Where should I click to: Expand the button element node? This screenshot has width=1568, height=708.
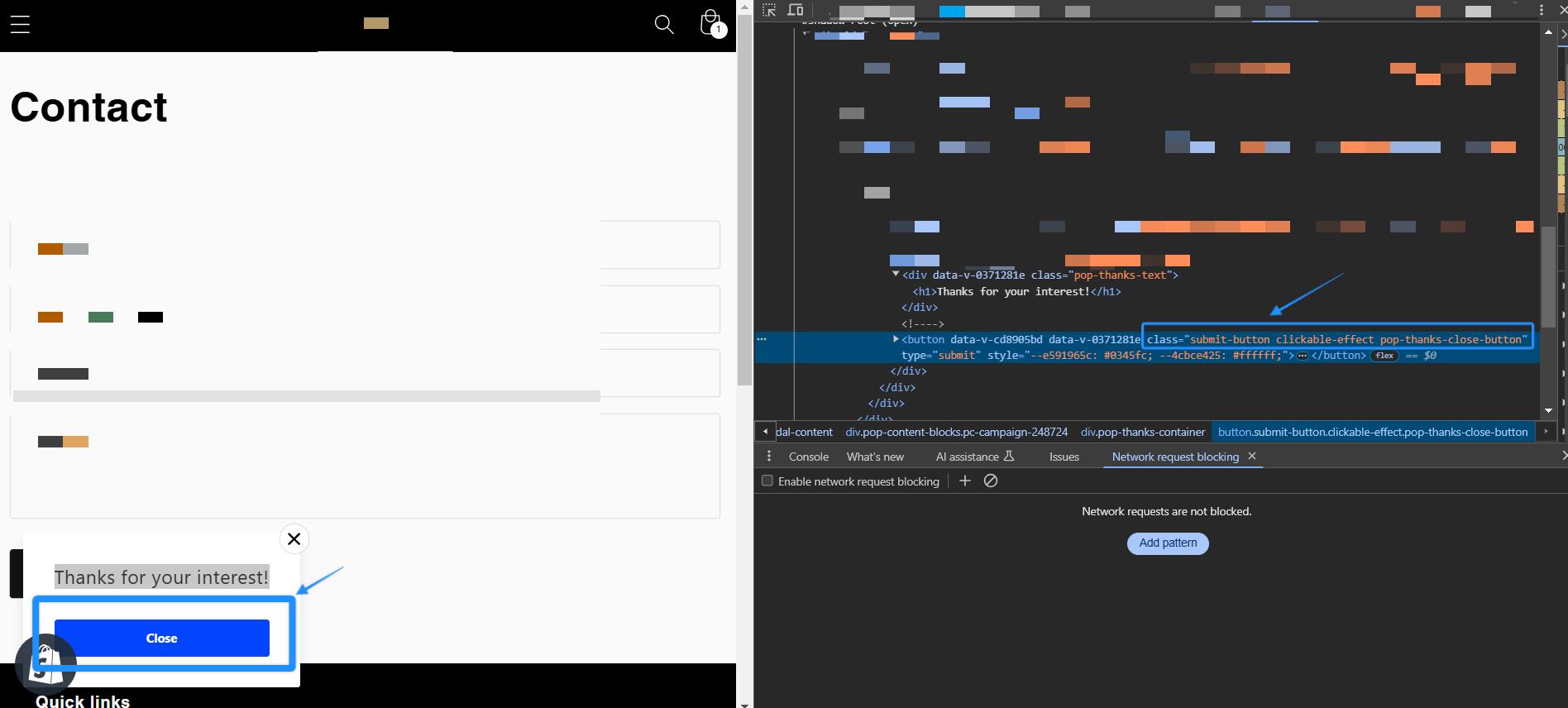(x=896, y=339)
